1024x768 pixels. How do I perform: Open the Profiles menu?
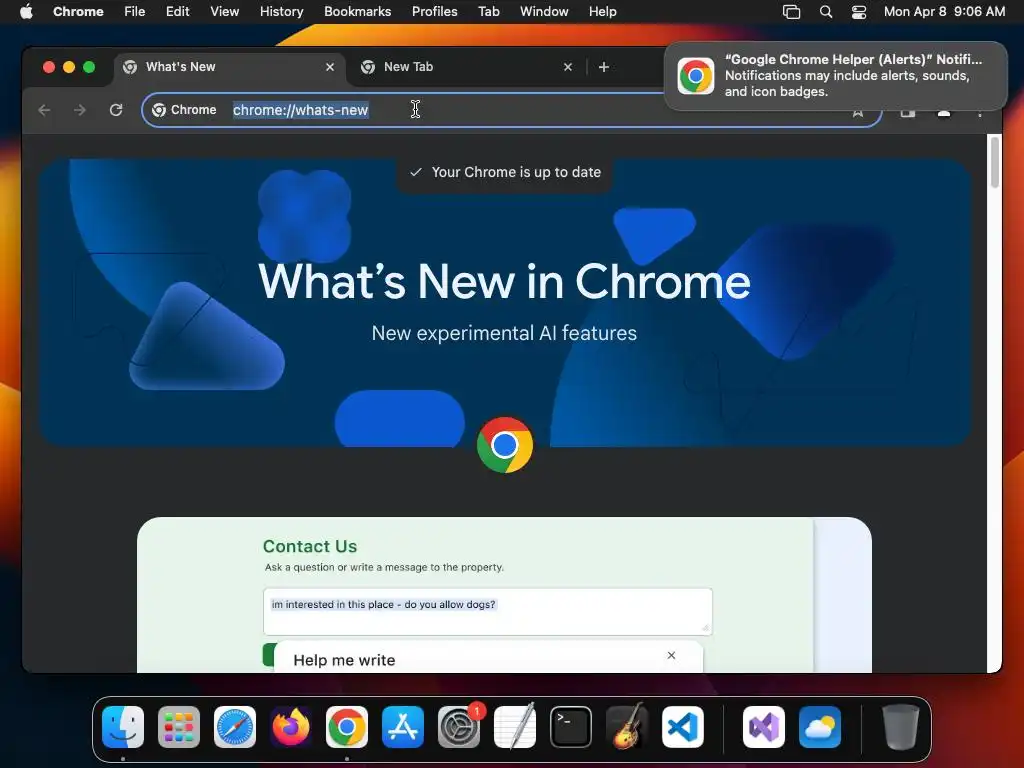(x=434, y=11)
